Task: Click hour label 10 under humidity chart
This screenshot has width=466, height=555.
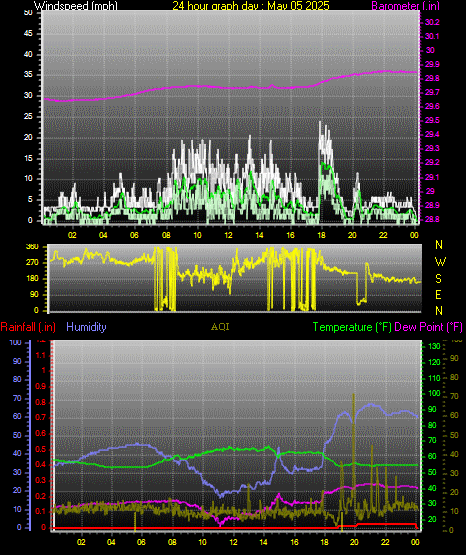Action: click(202, 543)
